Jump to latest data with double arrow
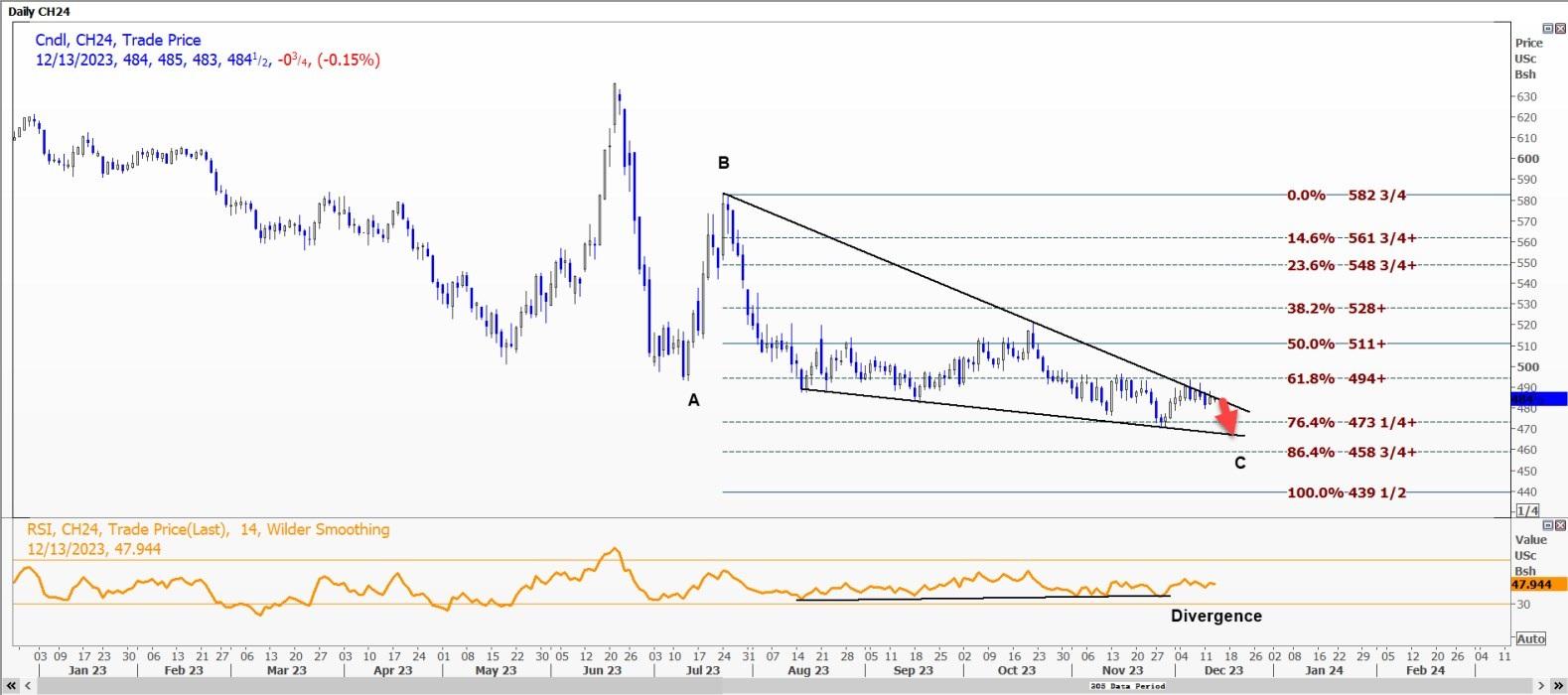Image resolution: width=1568 pixels, height=695 pixels. click(1558, 686)
